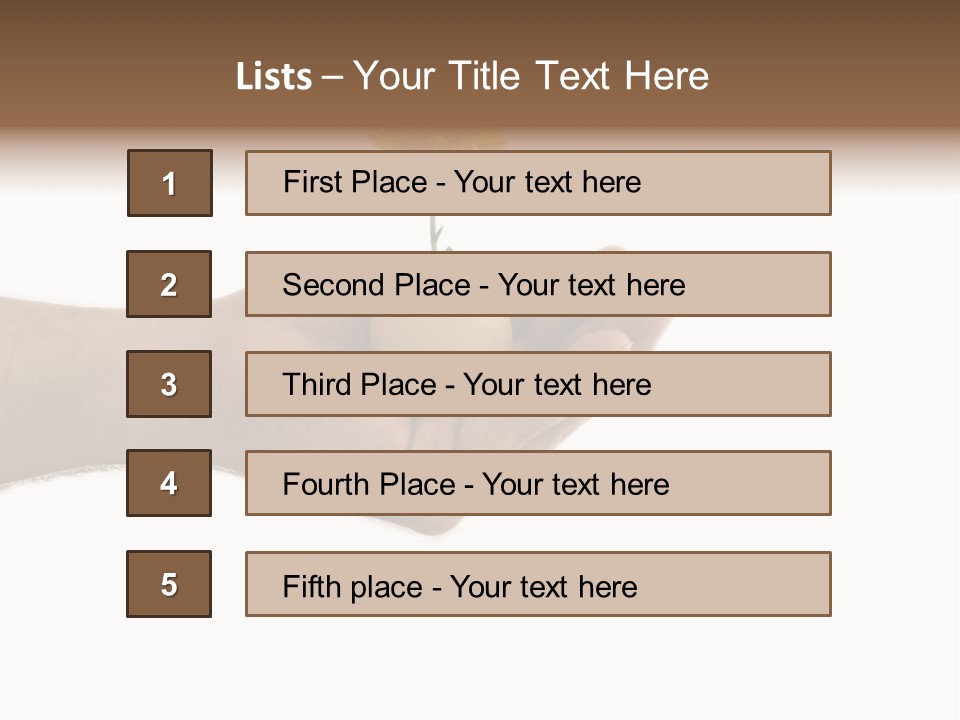Select the number 4 box

tap(169, 483)
